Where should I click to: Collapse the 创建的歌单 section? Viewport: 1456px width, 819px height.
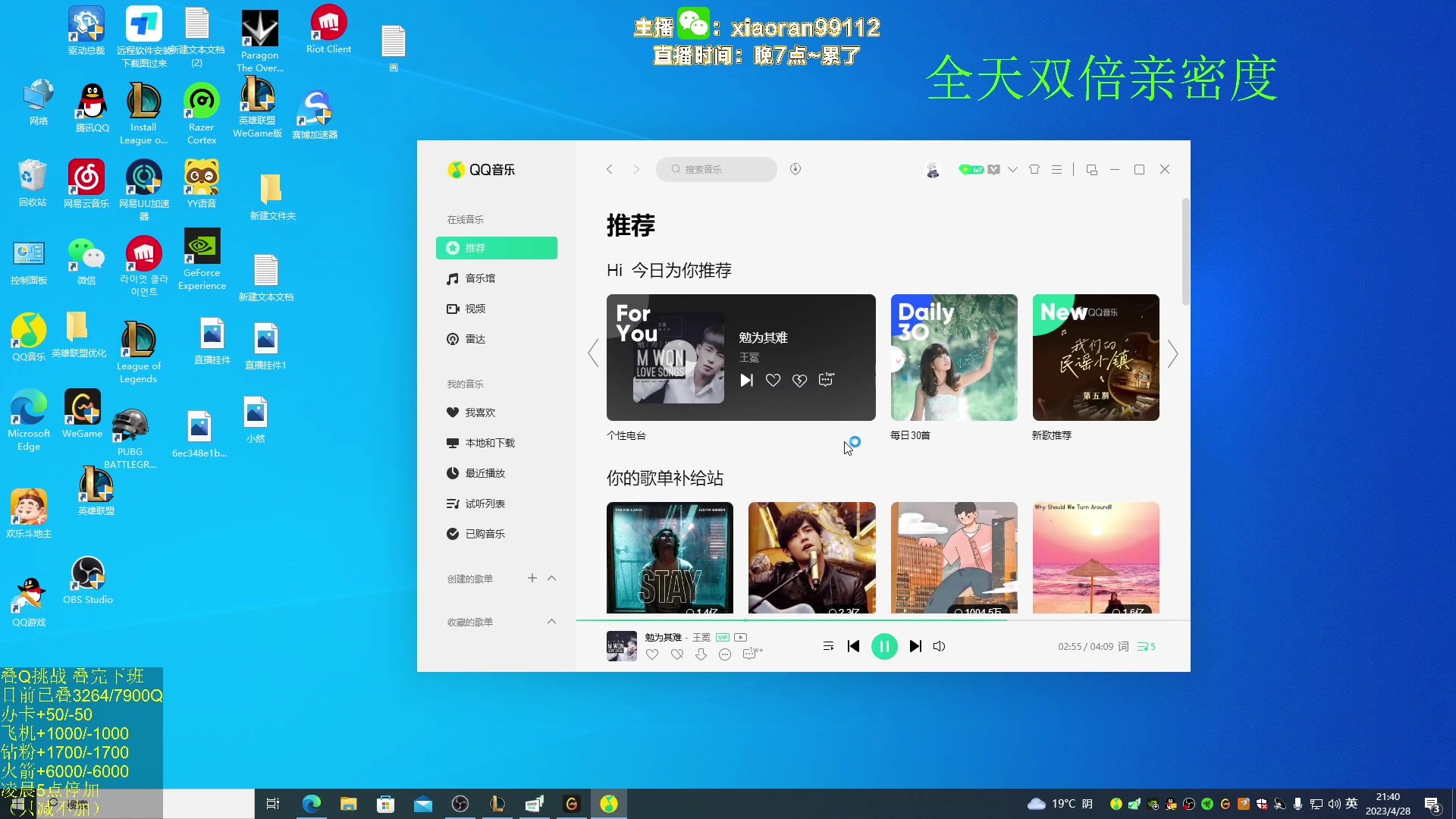pos(551,578)
